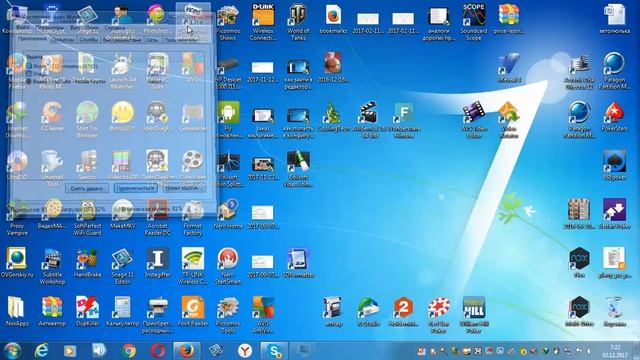Launch D-Link Wireless Connection shortcut
The height and width of the screenshot is (360, 640).
coord(263,22)
